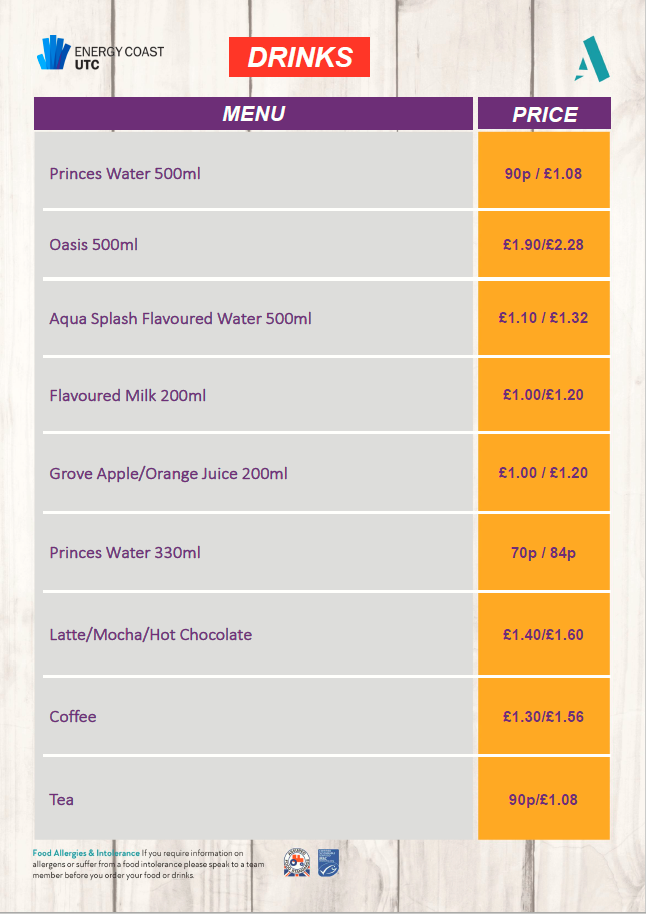646x914 pixels.
Task: Click the 70p / 84p price cell
Action: [x=544, y=551]
